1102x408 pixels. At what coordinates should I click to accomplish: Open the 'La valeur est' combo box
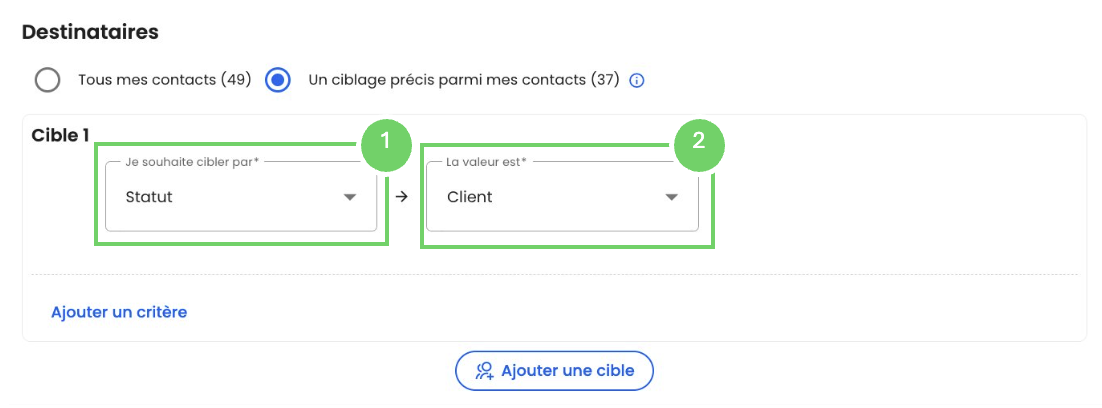point(550,197)
